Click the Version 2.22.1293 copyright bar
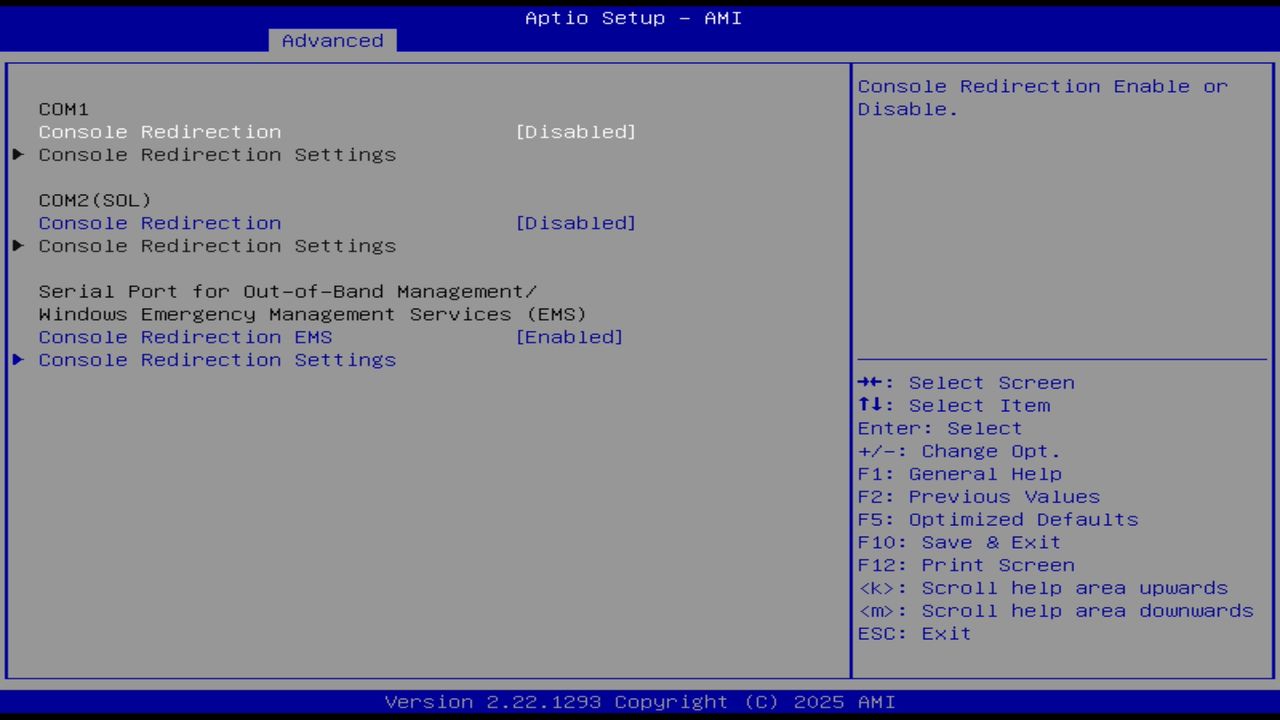 point(639,701)
